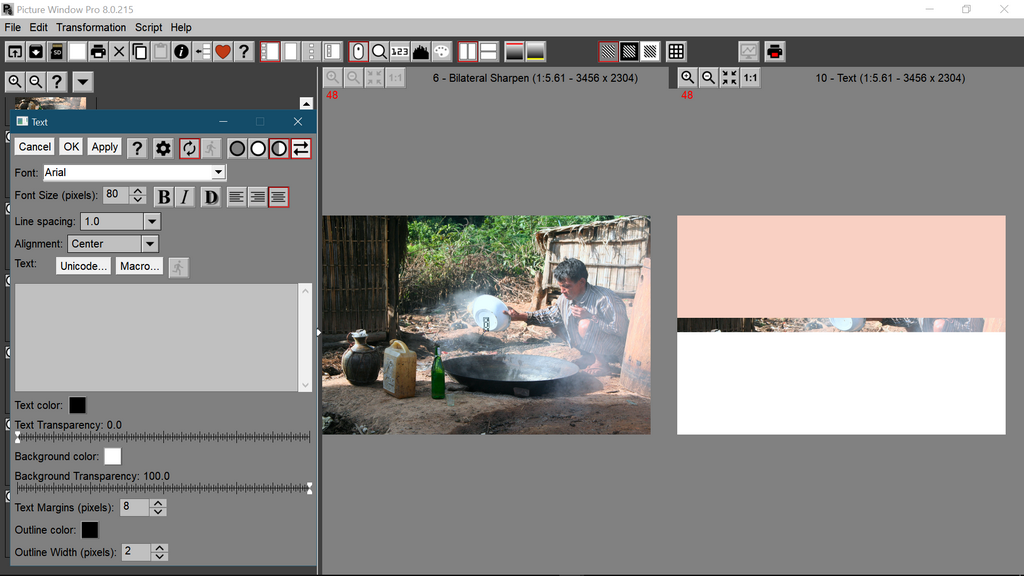This screenshot has width=1024, height=576.
Task: Click the color palette icon
Action: (442, 52)
